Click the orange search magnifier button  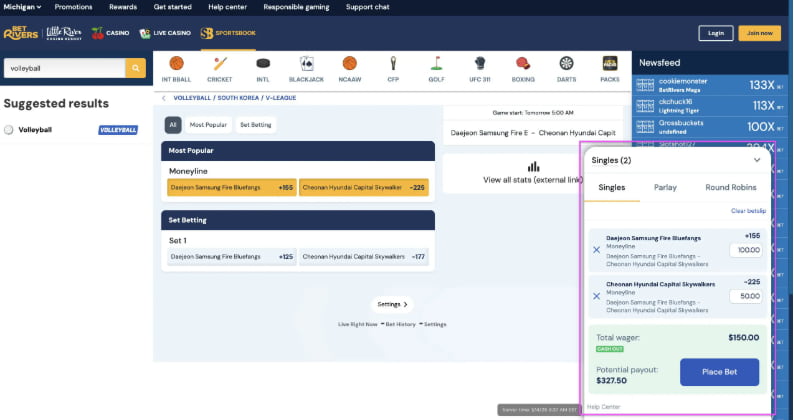pos(136,68)
